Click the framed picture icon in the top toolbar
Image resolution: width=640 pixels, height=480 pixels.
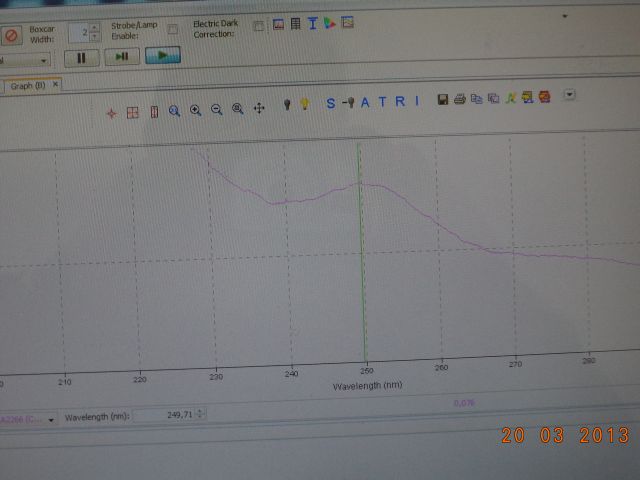click(347, 22)
